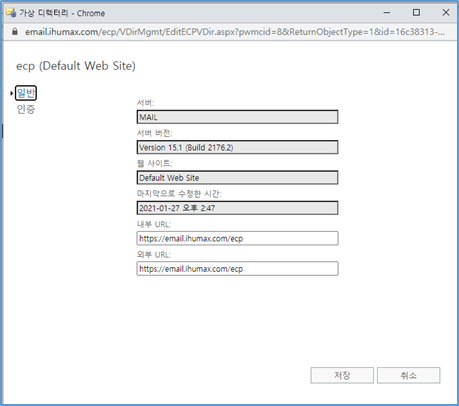The image size is (459, 406).
Task: Switch to the 인증 (Authentication) tab
Action: (26, 109)
